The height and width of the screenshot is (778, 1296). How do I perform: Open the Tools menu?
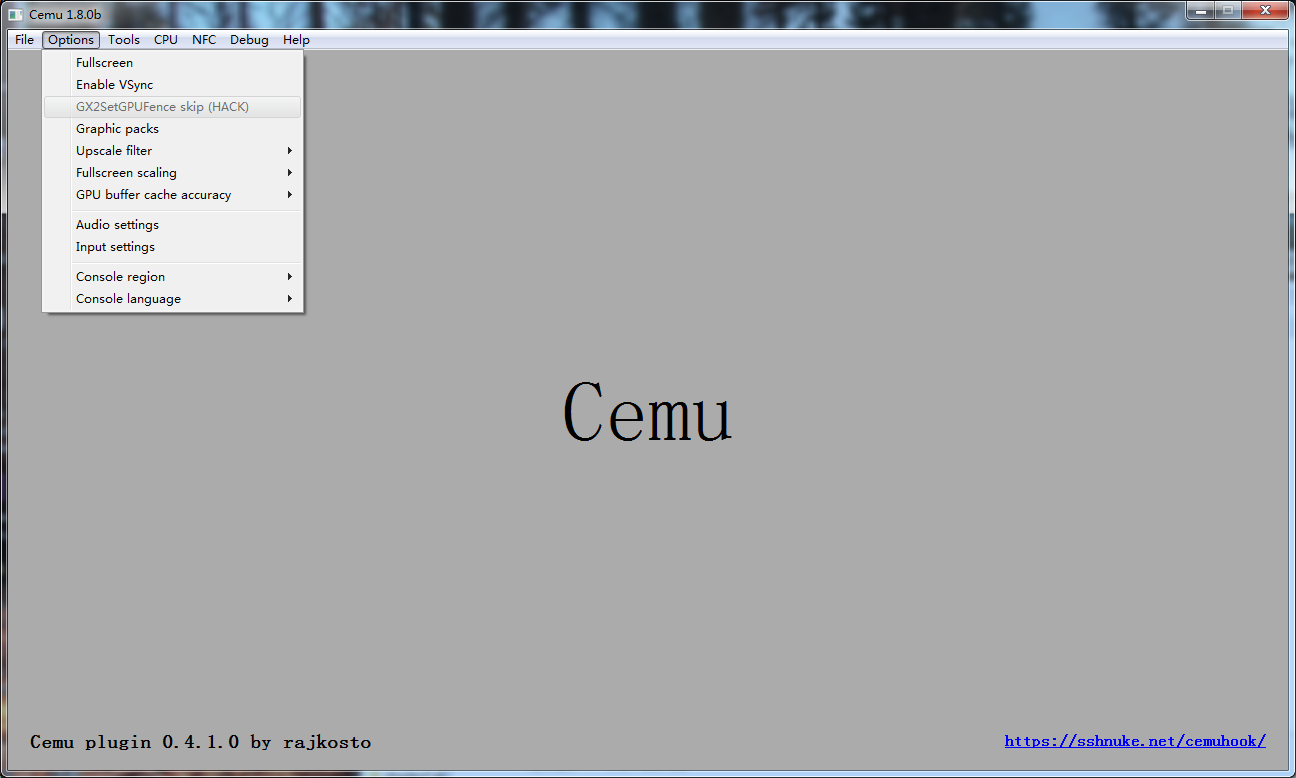124,40
